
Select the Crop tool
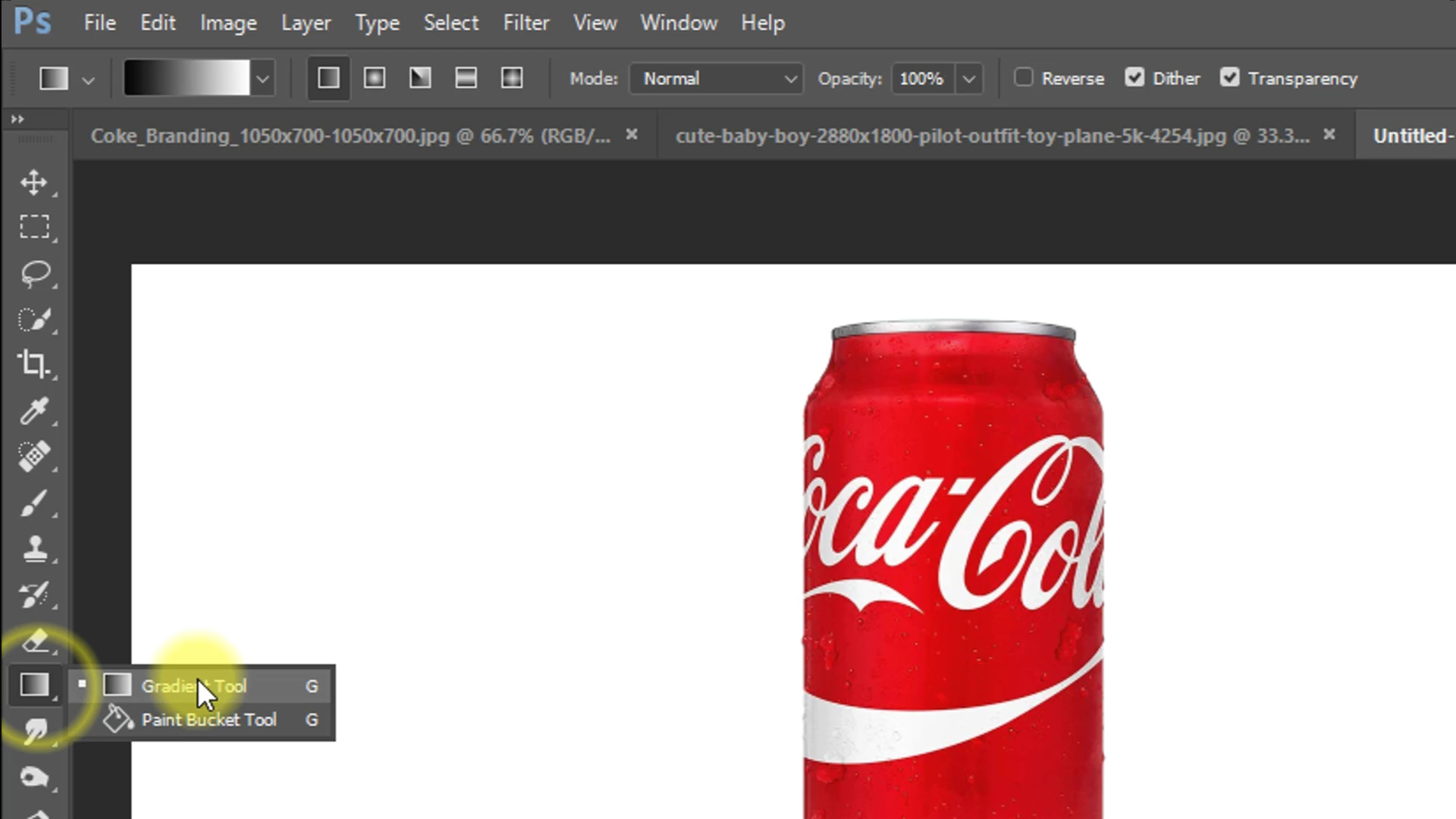point(33,364)
